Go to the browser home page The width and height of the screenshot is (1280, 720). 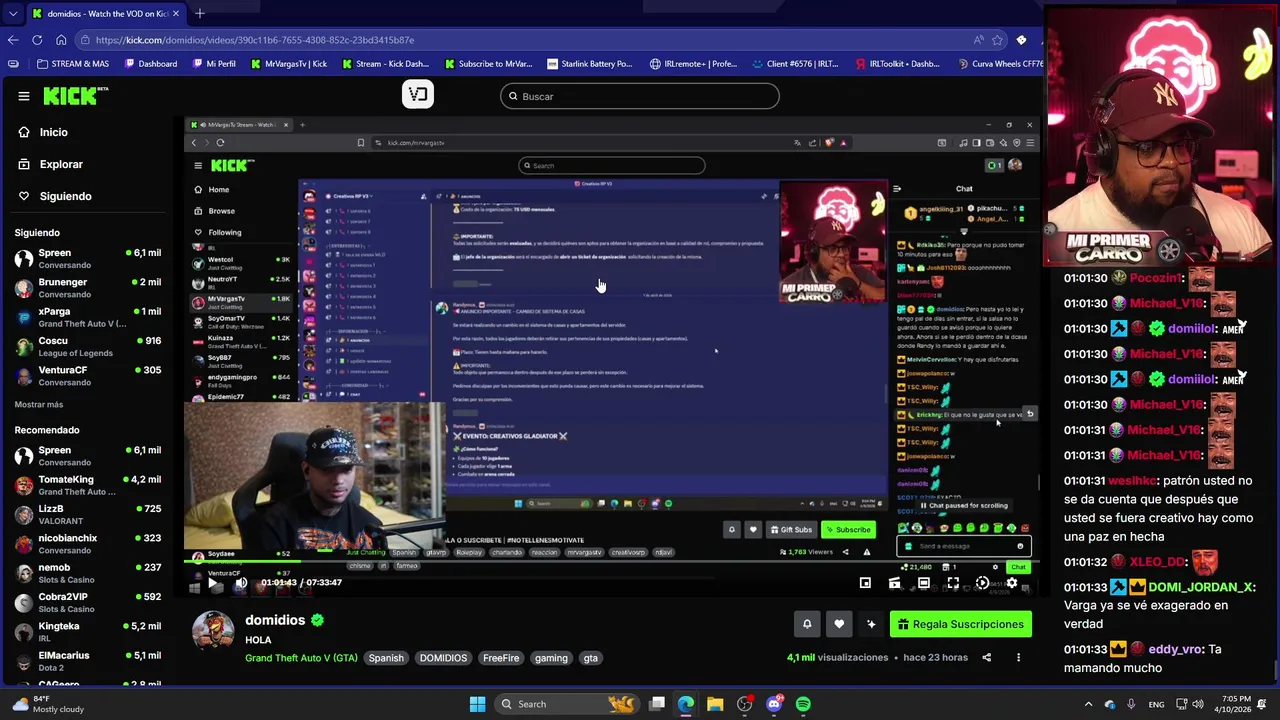tap(61, 40)
